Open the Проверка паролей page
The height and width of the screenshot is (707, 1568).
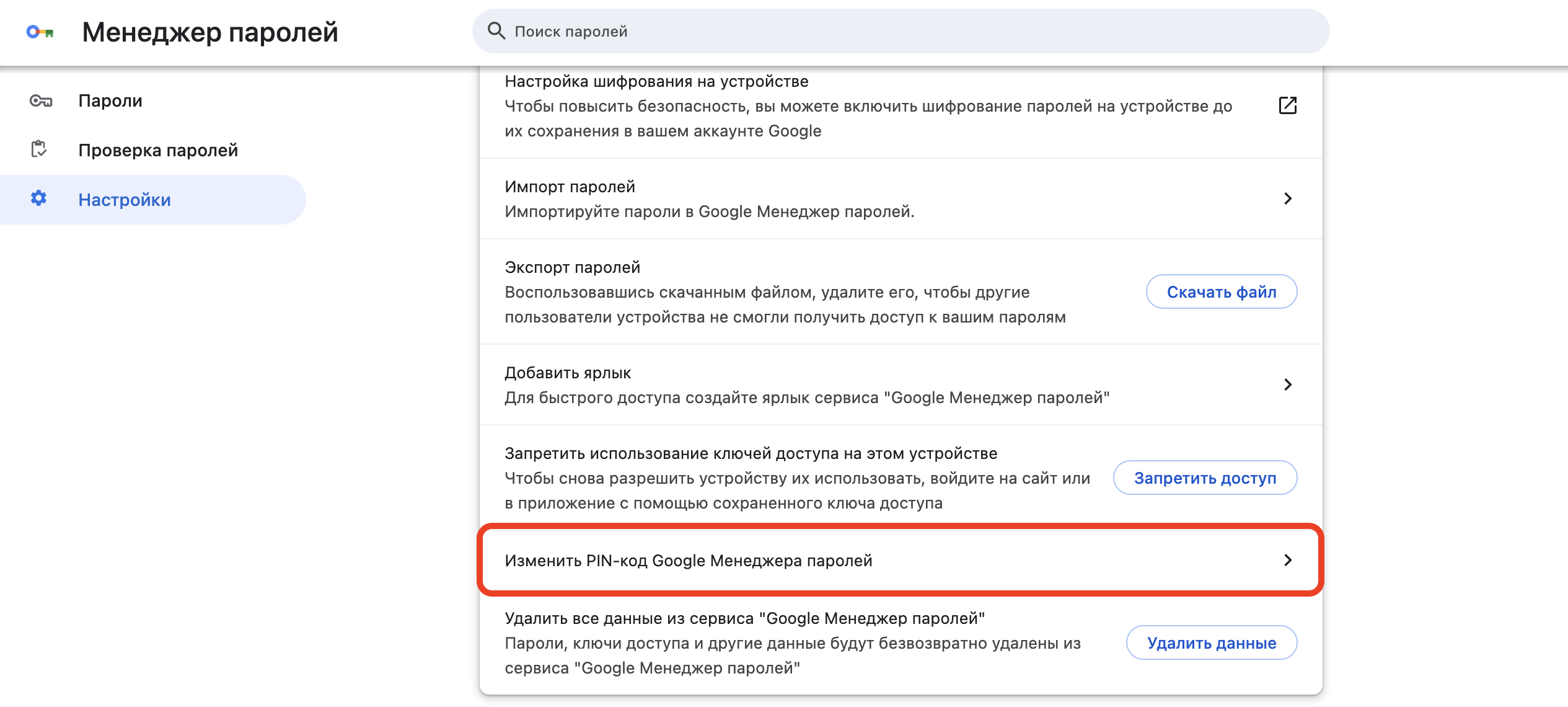pos(157,149)
